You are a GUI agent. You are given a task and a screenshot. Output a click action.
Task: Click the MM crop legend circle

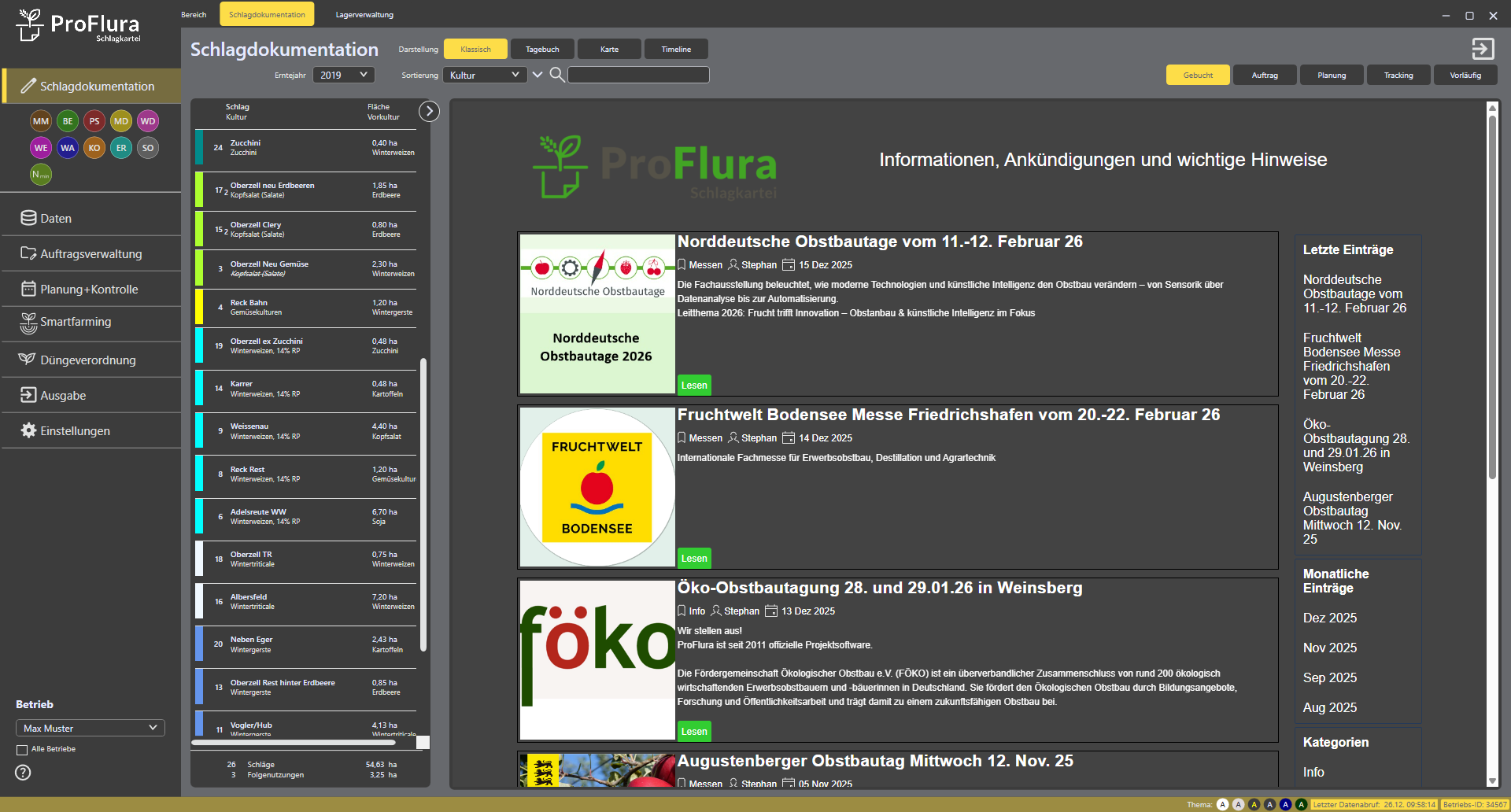click(40, 120)
